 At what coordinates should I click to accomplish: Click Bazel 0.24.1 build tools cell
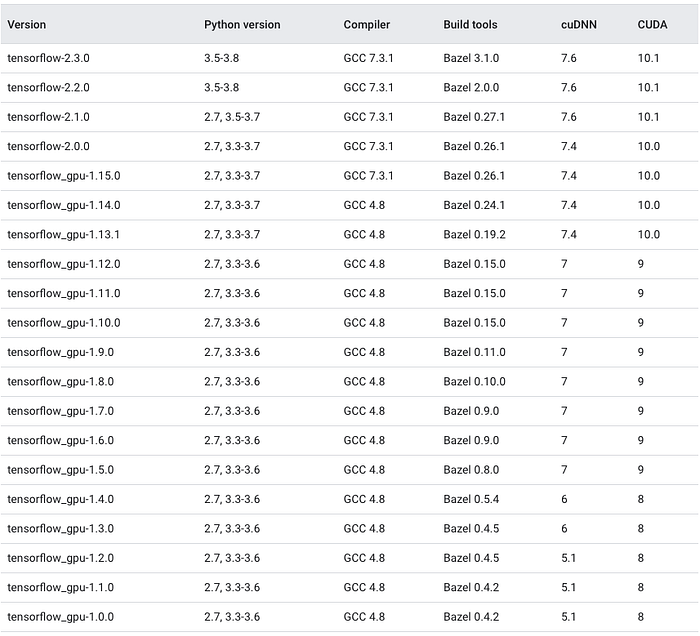pyautogui.click(x=474, y=205)
